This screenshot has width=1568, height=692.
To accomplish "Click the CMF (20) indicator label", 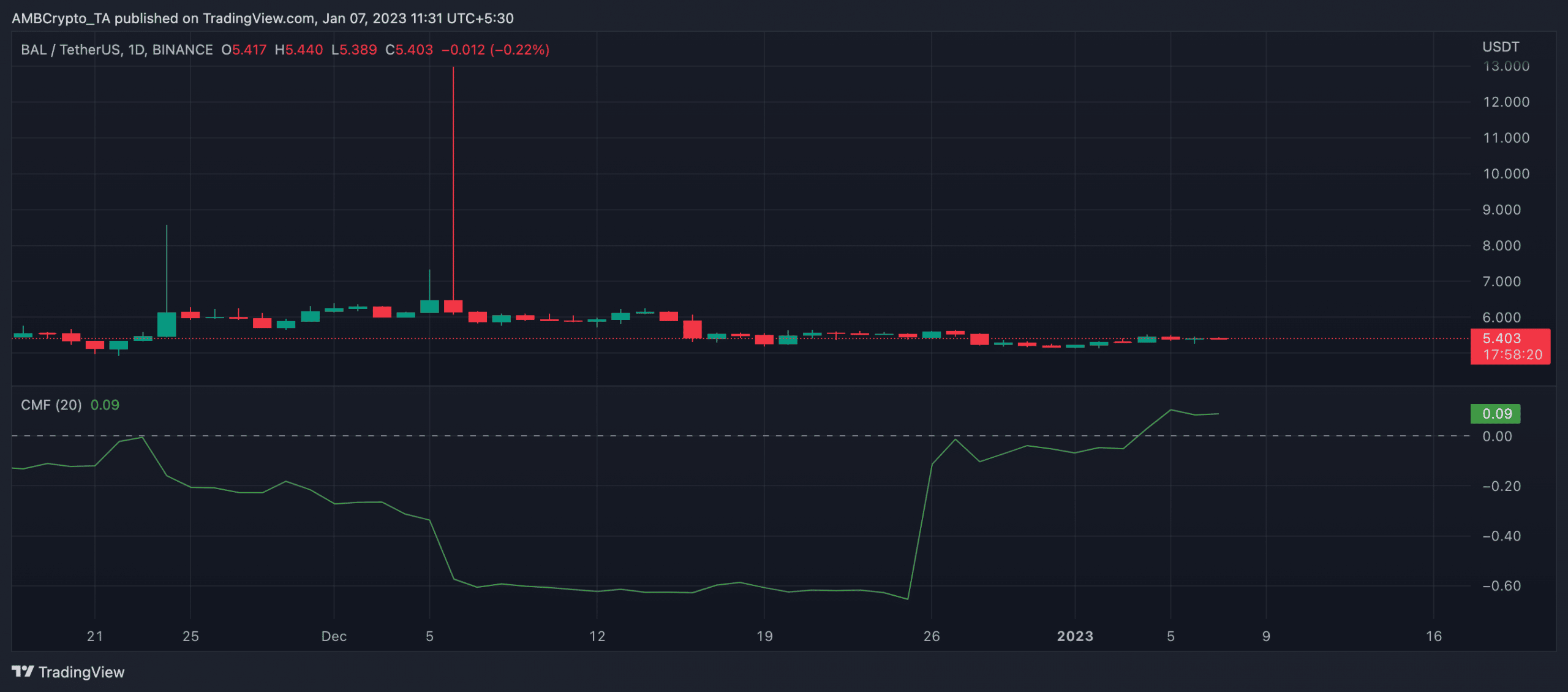I will (x=51, y=405).
